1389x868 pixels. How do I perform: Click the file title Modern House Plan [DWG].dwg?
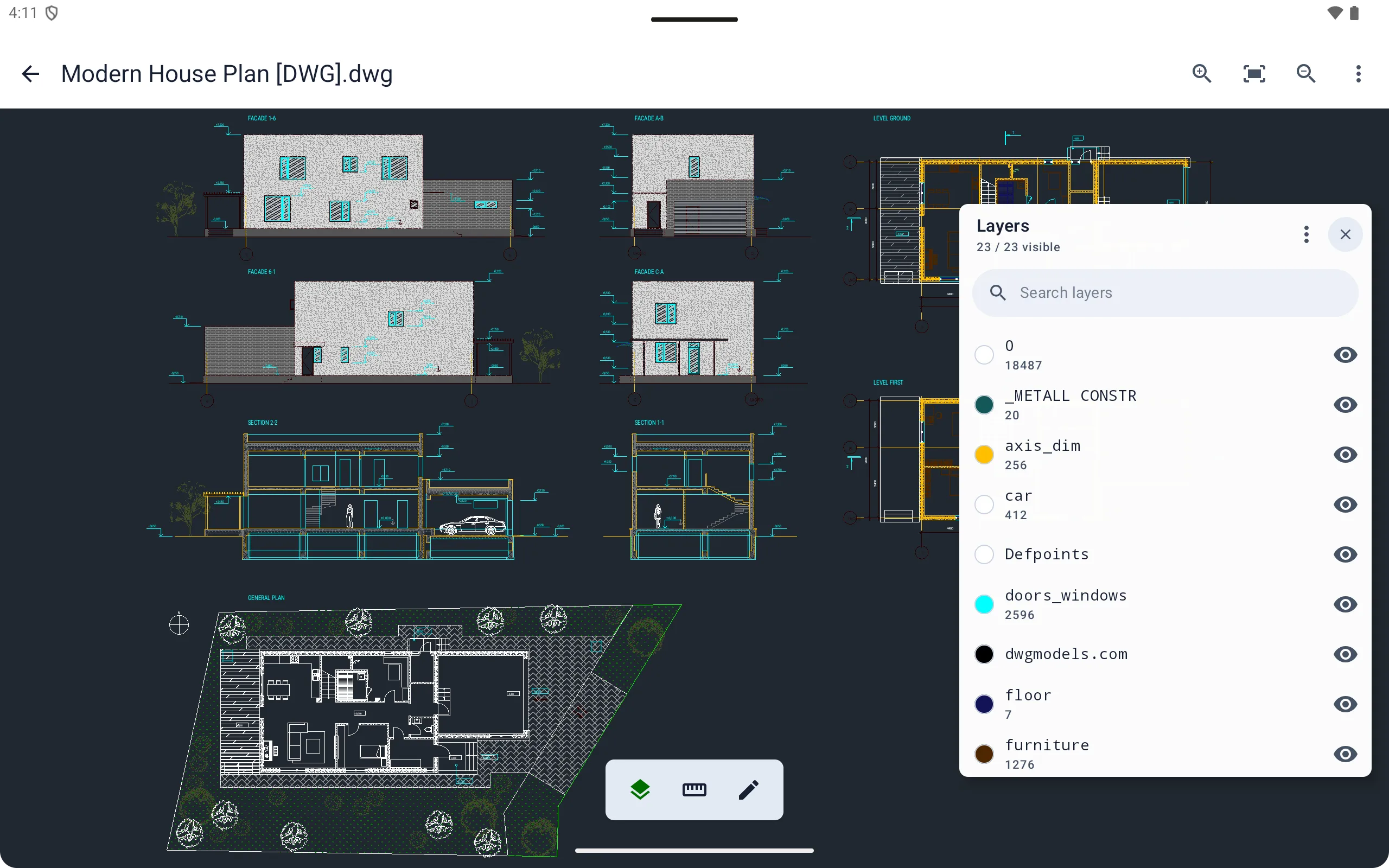(227, 74)
